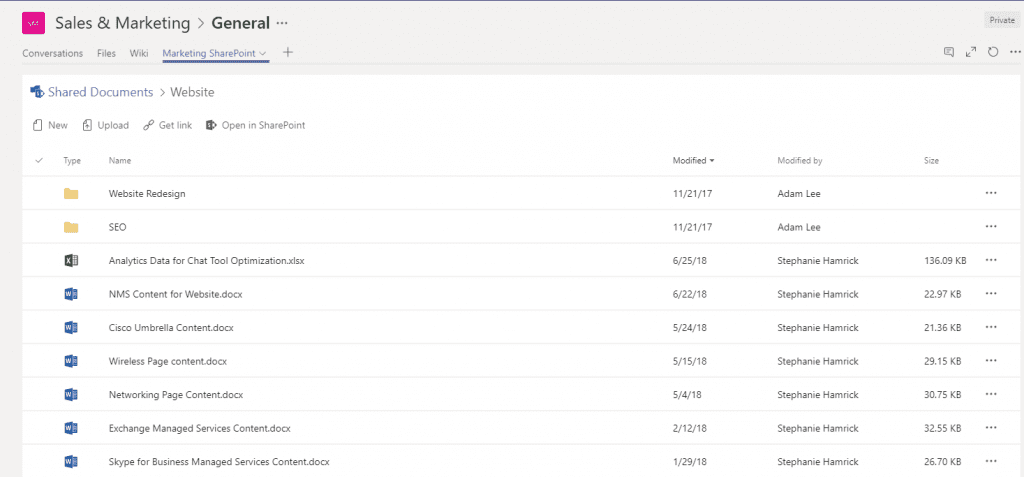
Task: Open Networking Page Content.docx
Action: [176, 395]
